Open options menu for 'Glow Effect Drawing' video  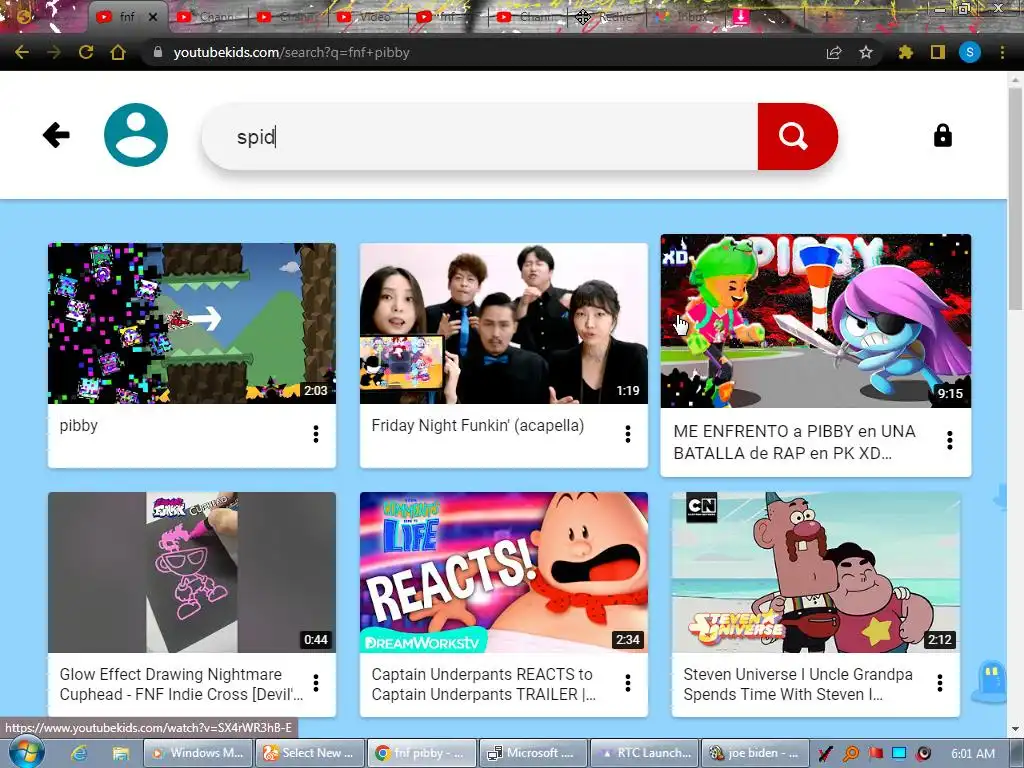(x=315, y=683)
